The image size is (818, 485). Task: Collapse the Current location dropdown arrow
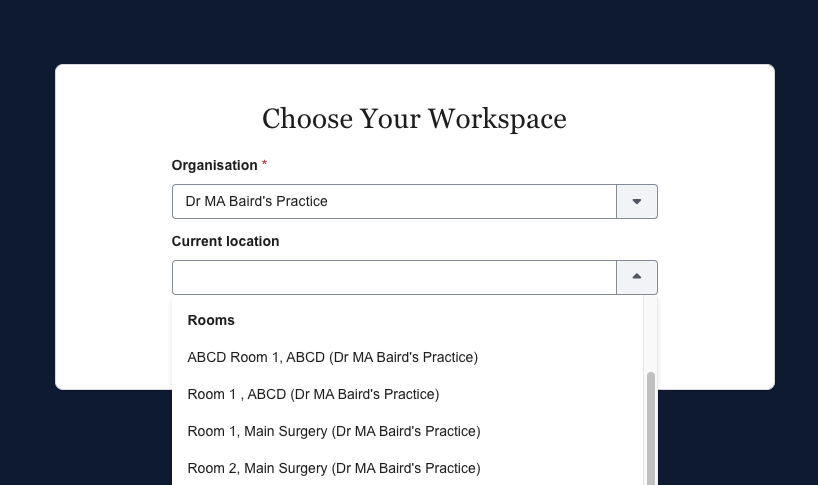tap(636, 277)
